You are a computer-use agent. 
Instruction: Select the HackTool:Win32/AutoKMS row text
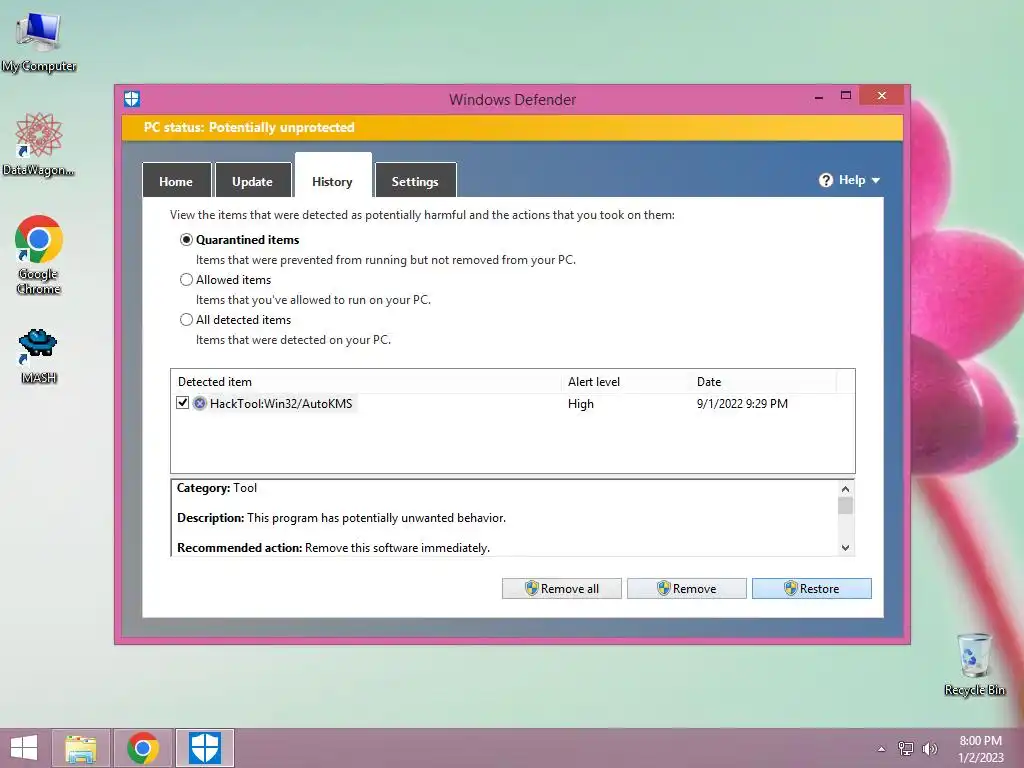point(281,404)
